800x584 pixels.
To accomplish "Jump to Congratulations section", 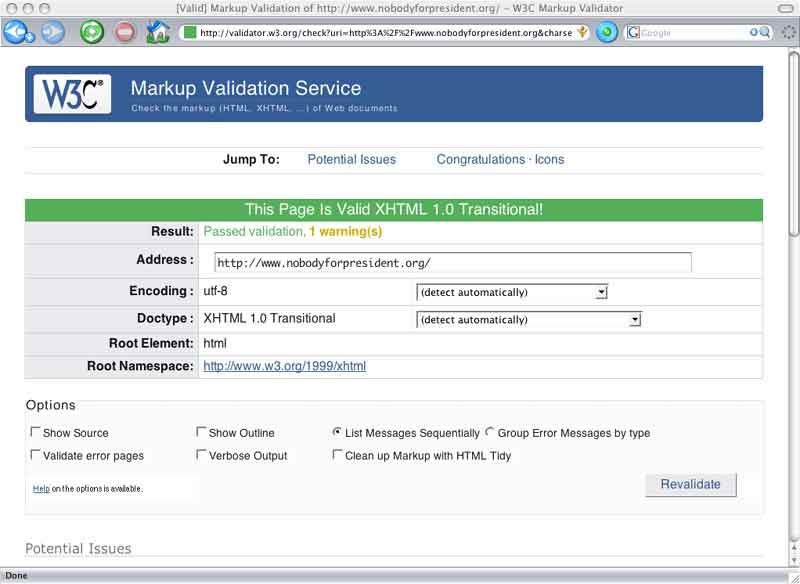I will pyautogui.click(x=481, y=160).
